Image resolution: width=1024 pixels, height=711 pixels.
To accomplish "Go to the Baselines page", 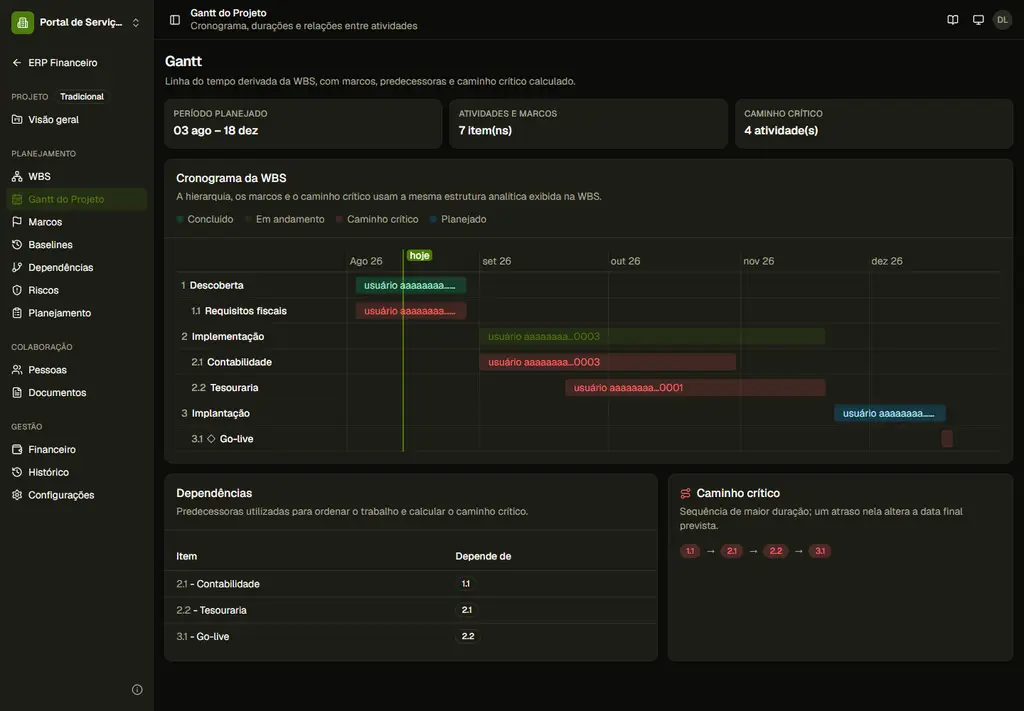I will [76, 245].
